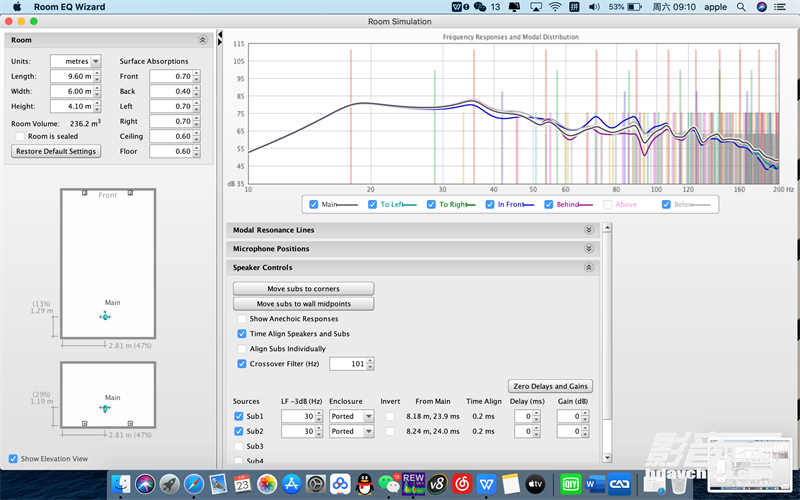
Task: Open the volume control in menu bar
Action: pos(594,7)
